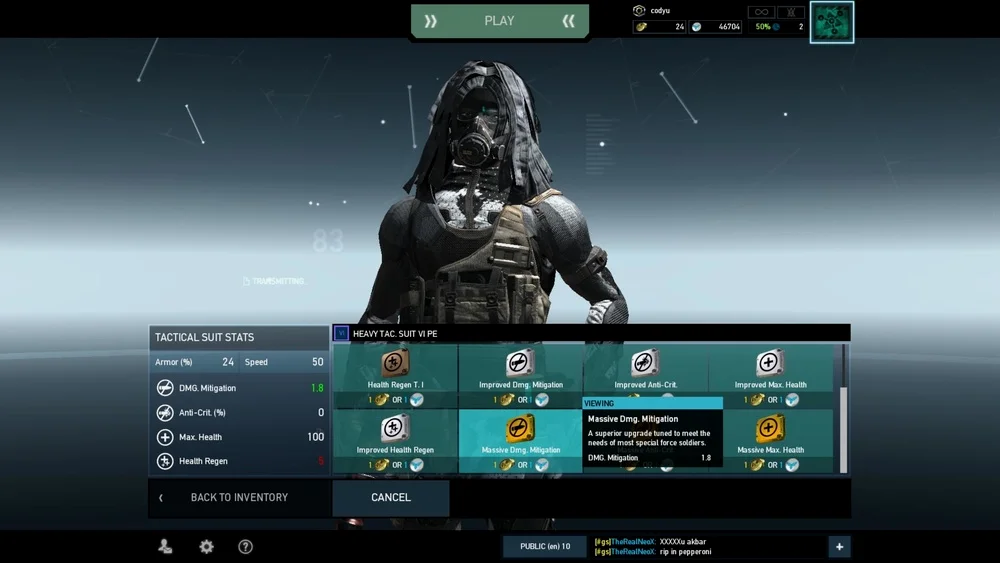This screenshot has height=563, width=1000.
Task: Click the Max. Health stat icon
Action: pyautogui.click(x=165, y=437)
